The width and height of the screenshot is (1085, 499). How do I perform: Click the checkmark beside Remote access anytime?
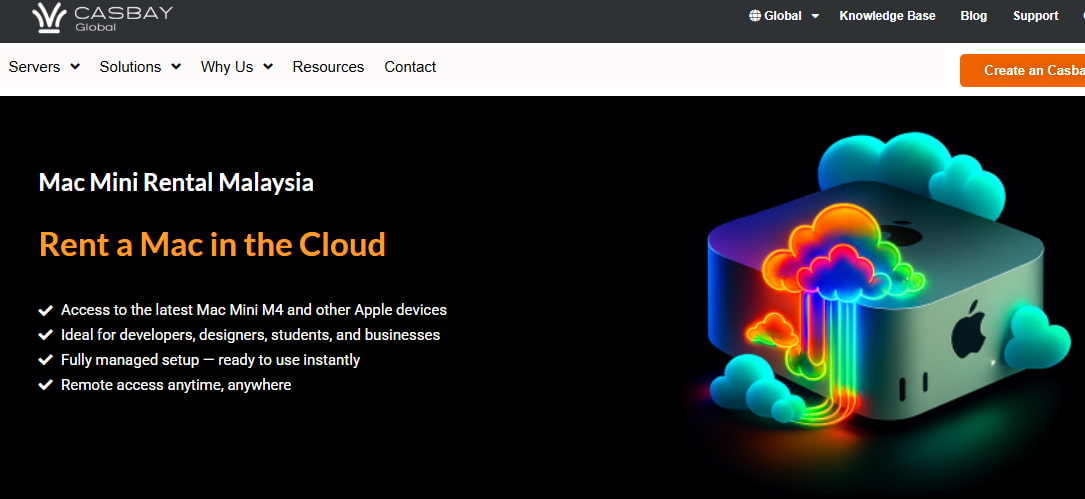[45, 385]
